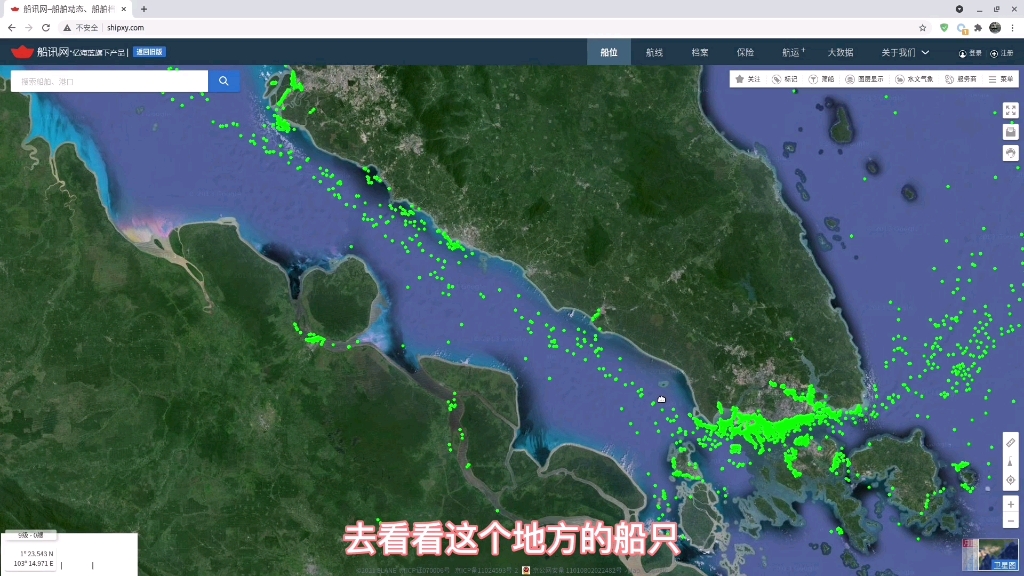
Task: Open the 关注 star favorites tool
Action: tap(748, 79)
